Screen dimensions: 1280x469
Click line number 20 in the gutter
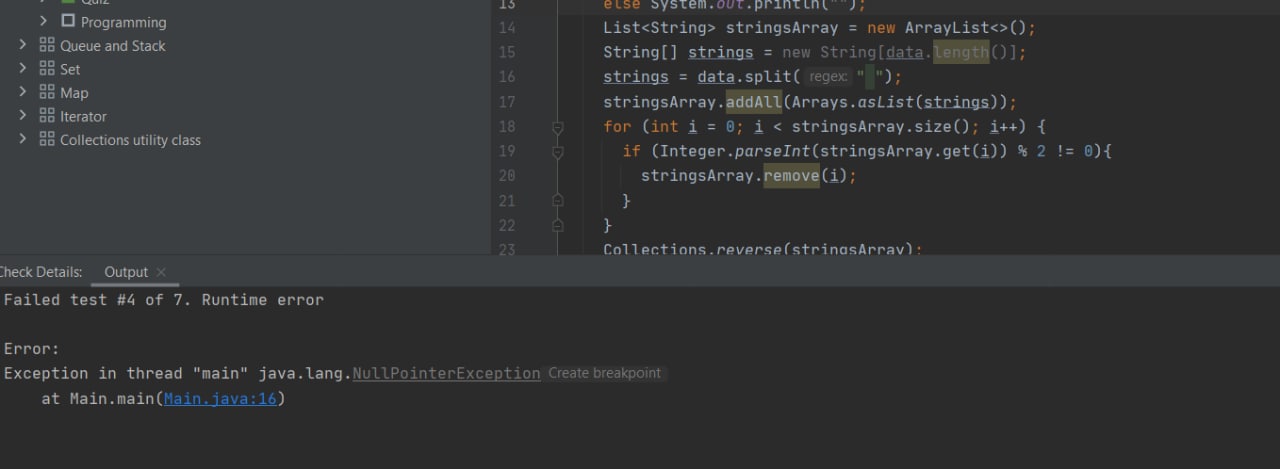pyautogui.click(x=506, y=176)
